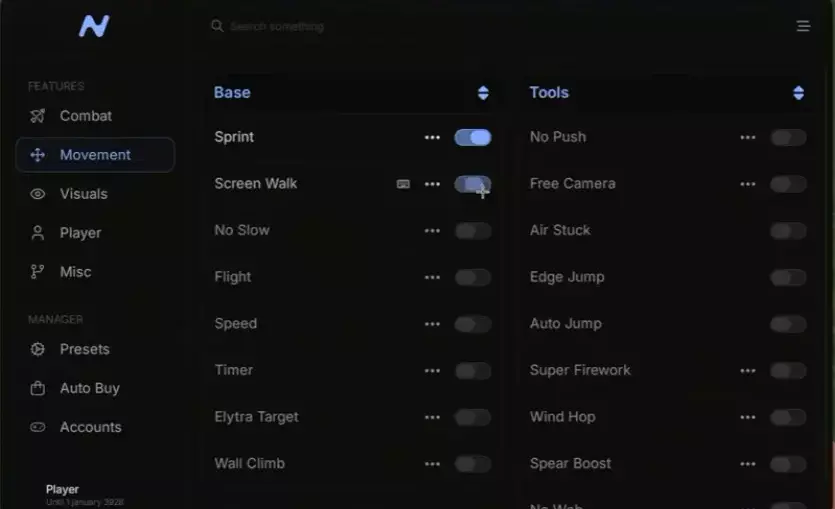Viewport: 835px width, 509px height.
Task: Open Timer options three-dot icon
Action: 432,371
